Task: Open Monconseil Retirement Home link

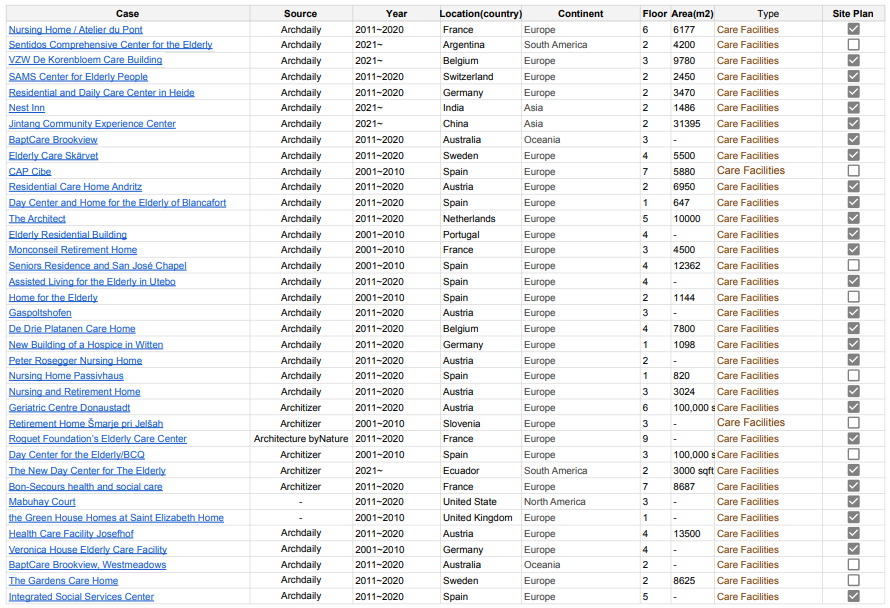Action: [x=73, y=250]
